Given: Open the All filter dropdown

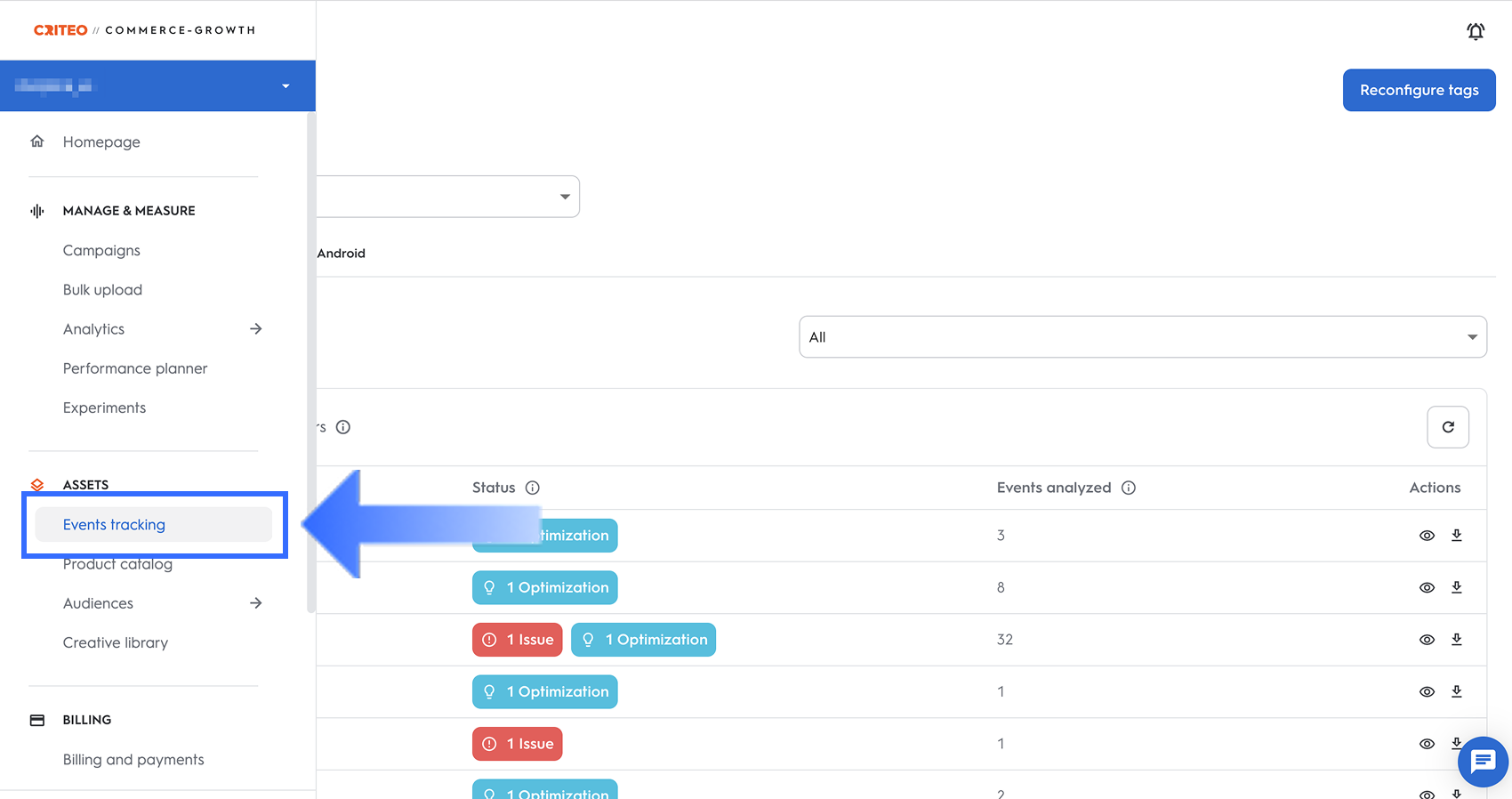Looking at the screenshot, I should click(1142, 337).
